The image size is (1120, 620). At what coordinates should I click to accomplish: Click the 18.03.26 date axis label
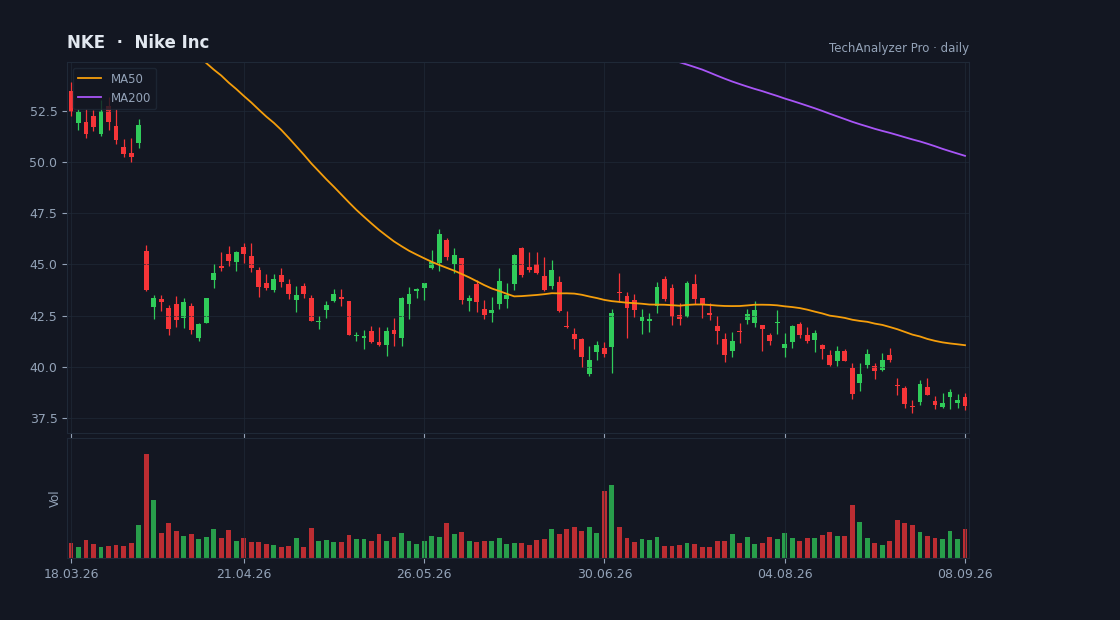pos(71,574)
